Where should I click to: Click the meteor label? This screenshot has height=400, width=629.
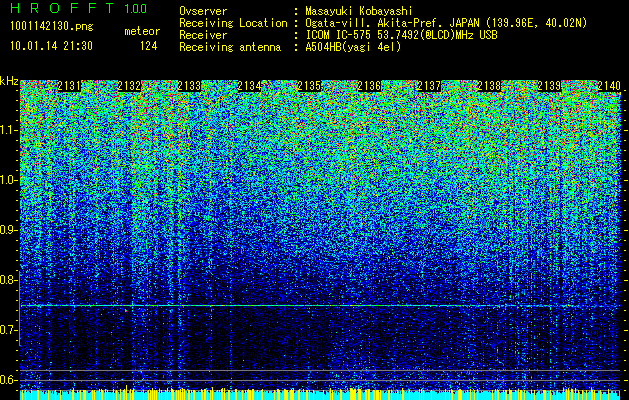pyautogui.click(x=142, y=31)
